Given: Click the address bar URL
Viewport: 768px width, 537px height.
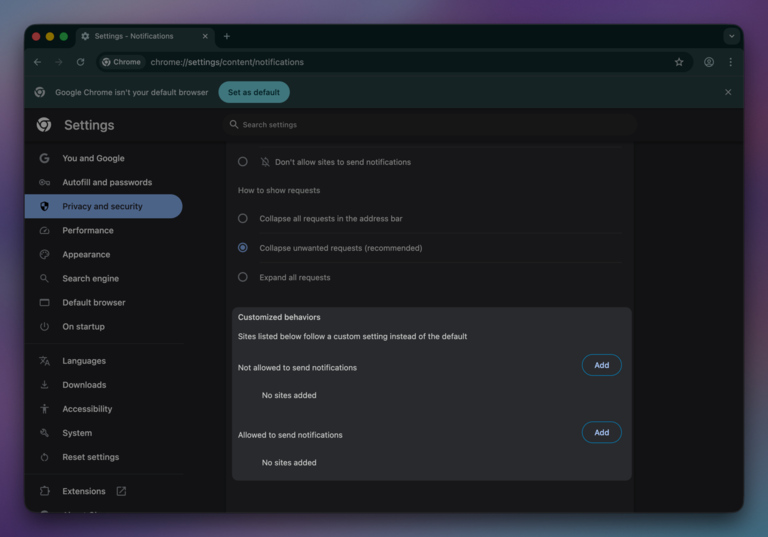Looking at the screenshot, I should (227, 62).
